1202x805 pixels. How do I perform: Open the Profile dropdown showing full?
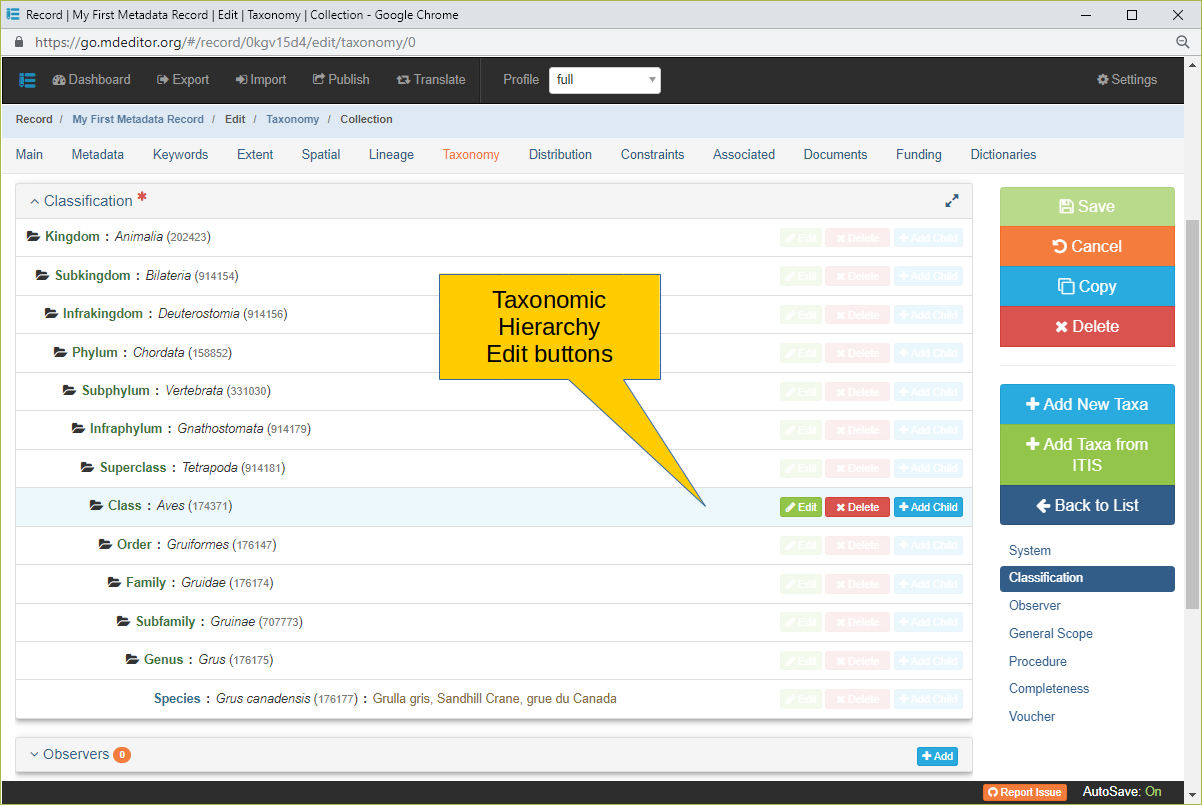pos(605,80)
